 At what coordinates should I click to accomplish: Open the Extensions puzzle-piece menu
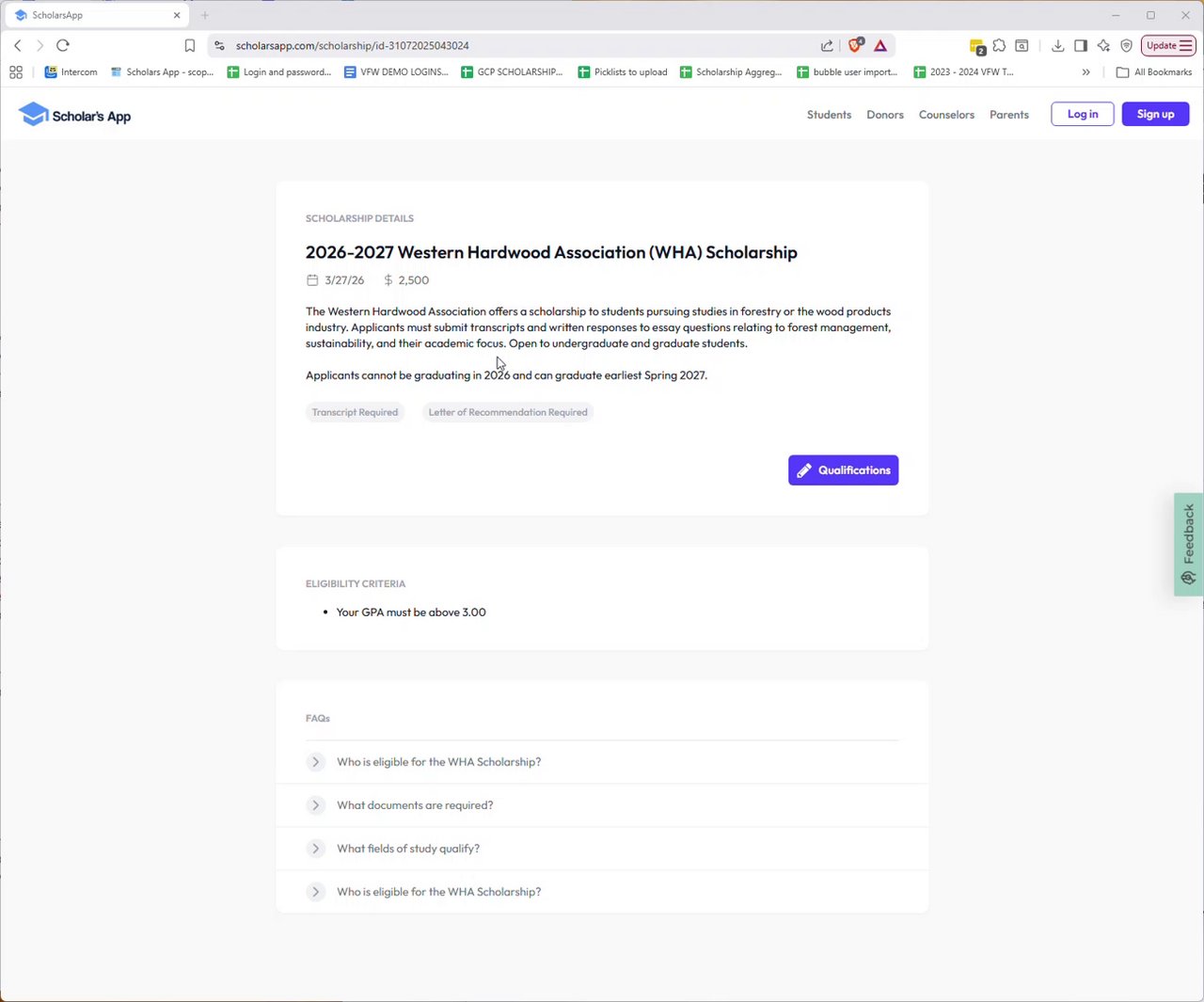999,45
